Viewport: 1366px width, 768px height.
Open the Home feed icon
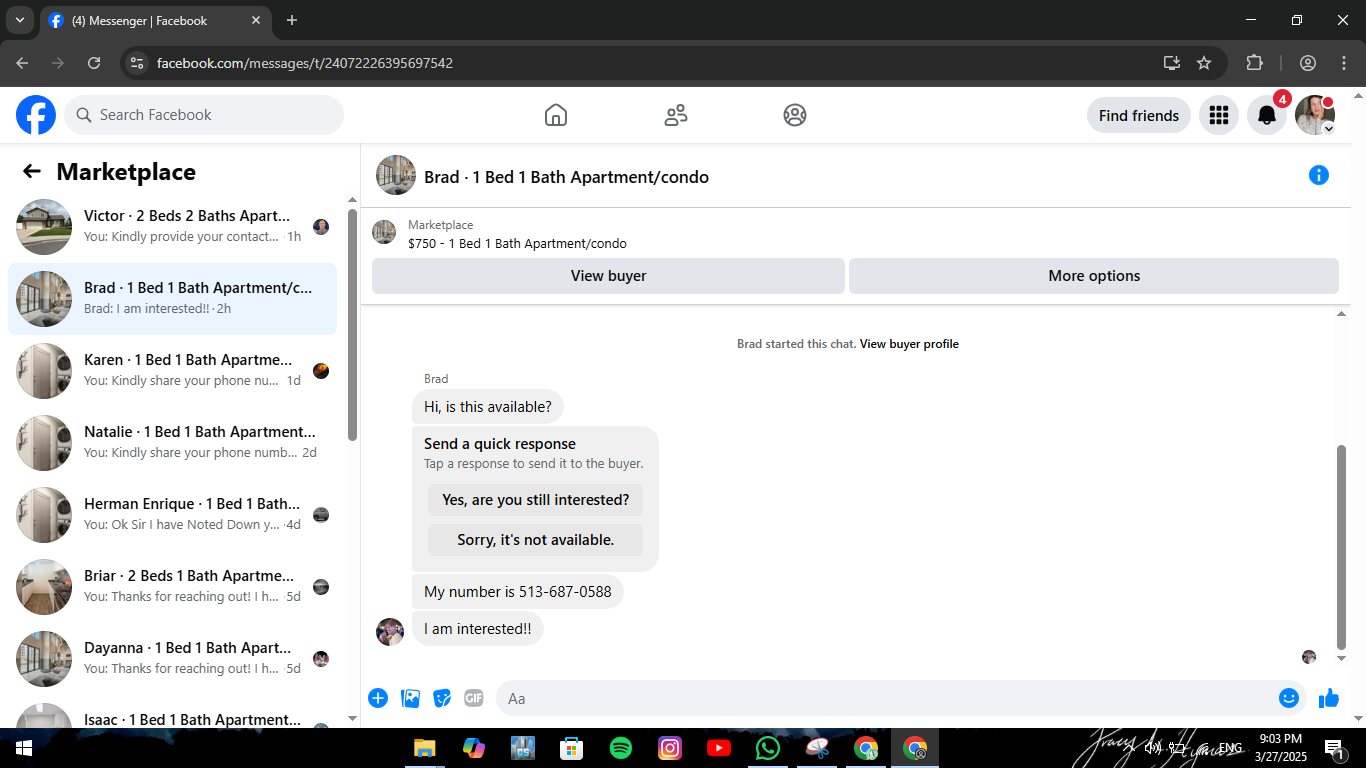[556, 115]
